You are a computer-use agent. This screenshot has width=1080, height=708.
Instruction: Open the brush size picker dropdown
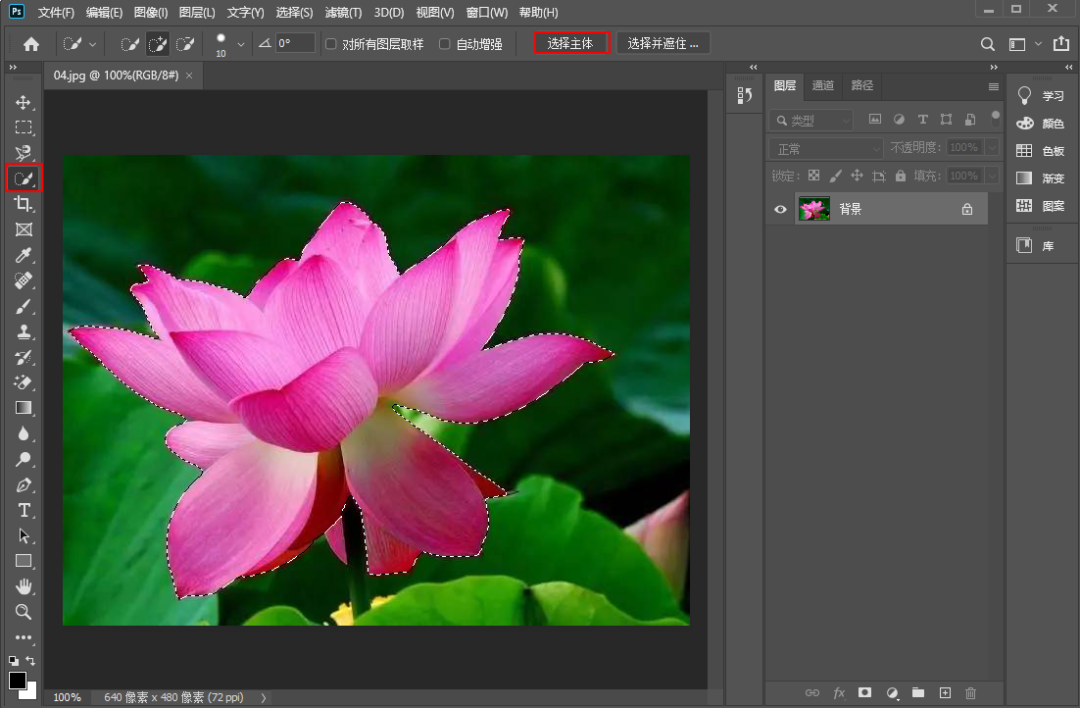click(240, 44)
